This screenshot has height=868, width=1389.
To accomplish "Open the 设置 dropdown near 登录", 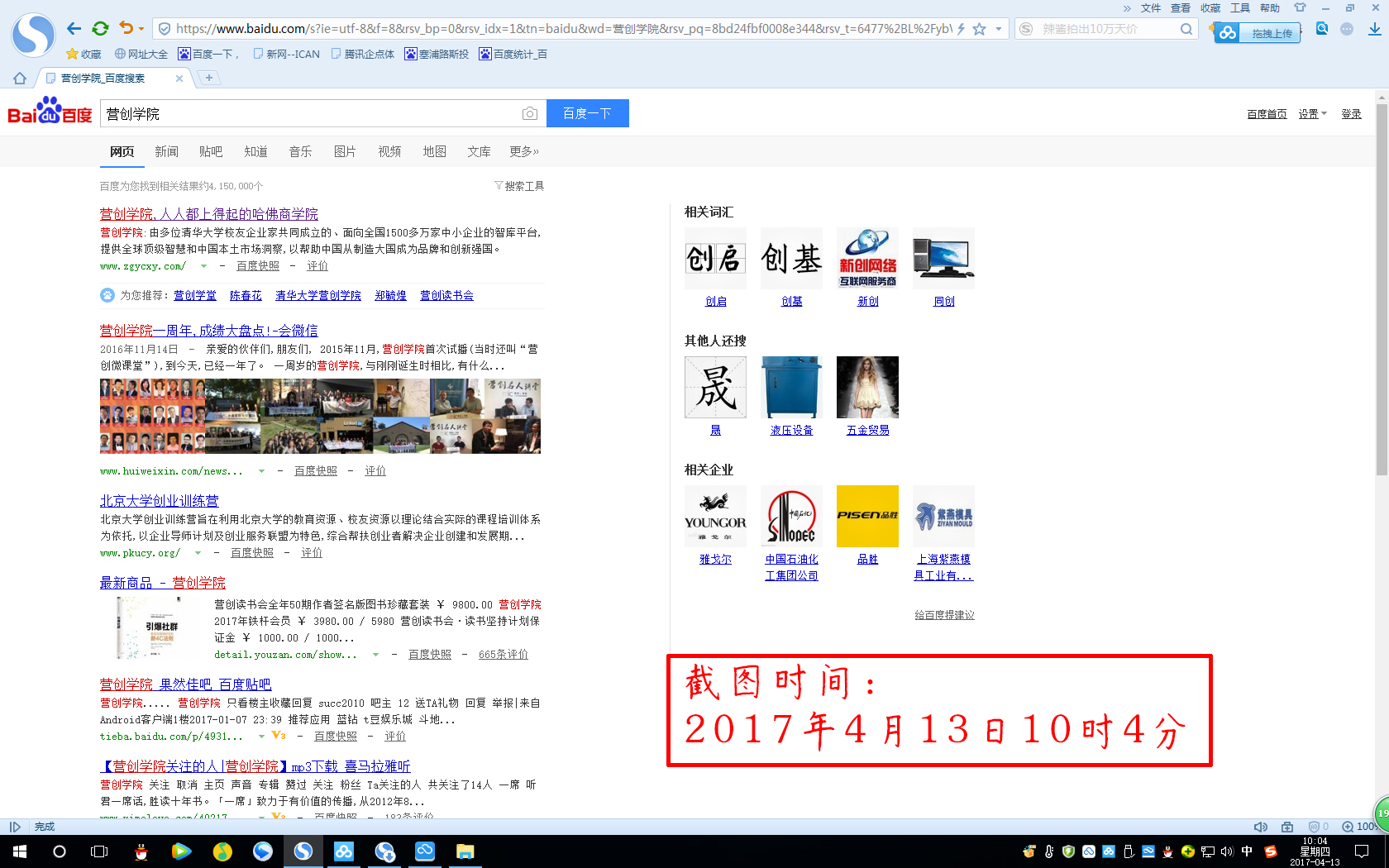I will [1312, 113].
